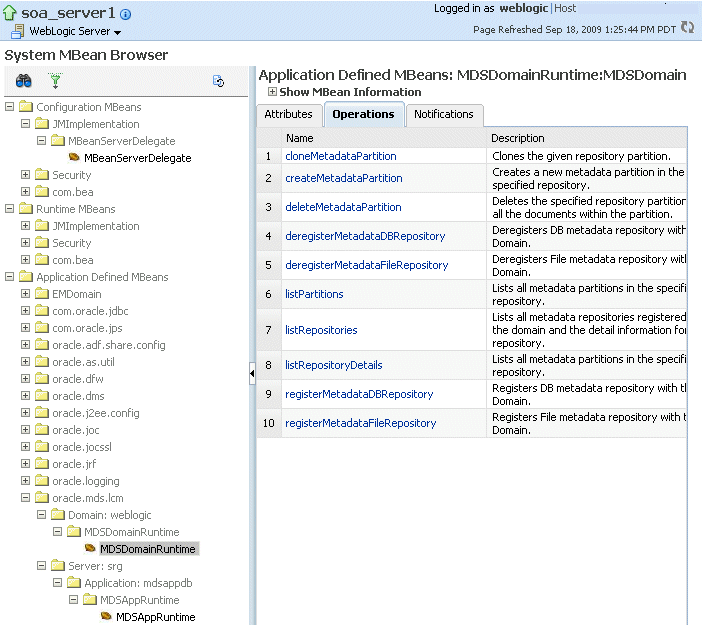This screenshot has width=702, height=625.
Task: Click the page refresh arrows icon
Action: coord(687,27)
